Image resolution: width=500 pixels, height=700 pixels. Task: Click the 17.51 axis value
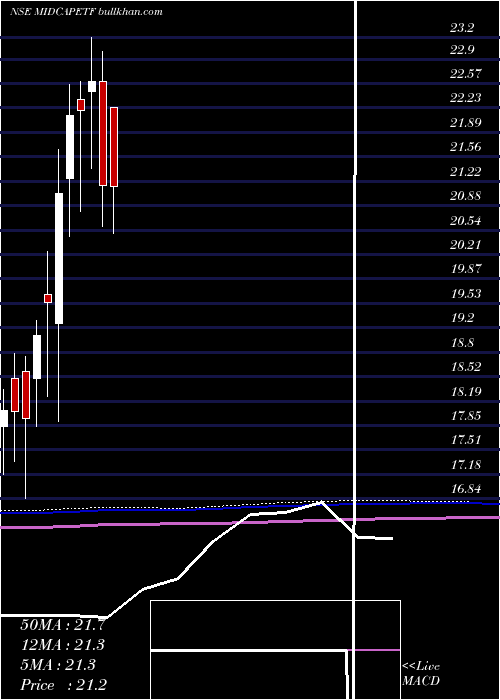point(466,440)
